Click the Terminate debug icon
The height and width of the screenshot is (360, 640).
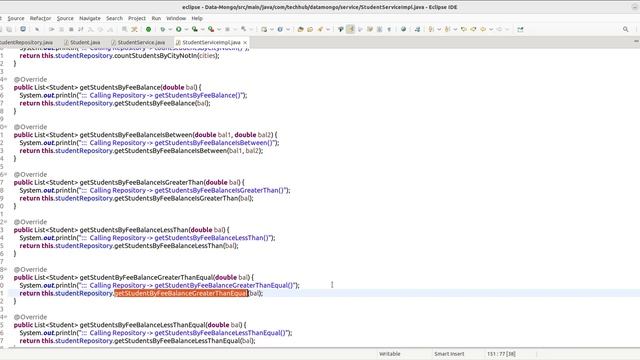71,29
